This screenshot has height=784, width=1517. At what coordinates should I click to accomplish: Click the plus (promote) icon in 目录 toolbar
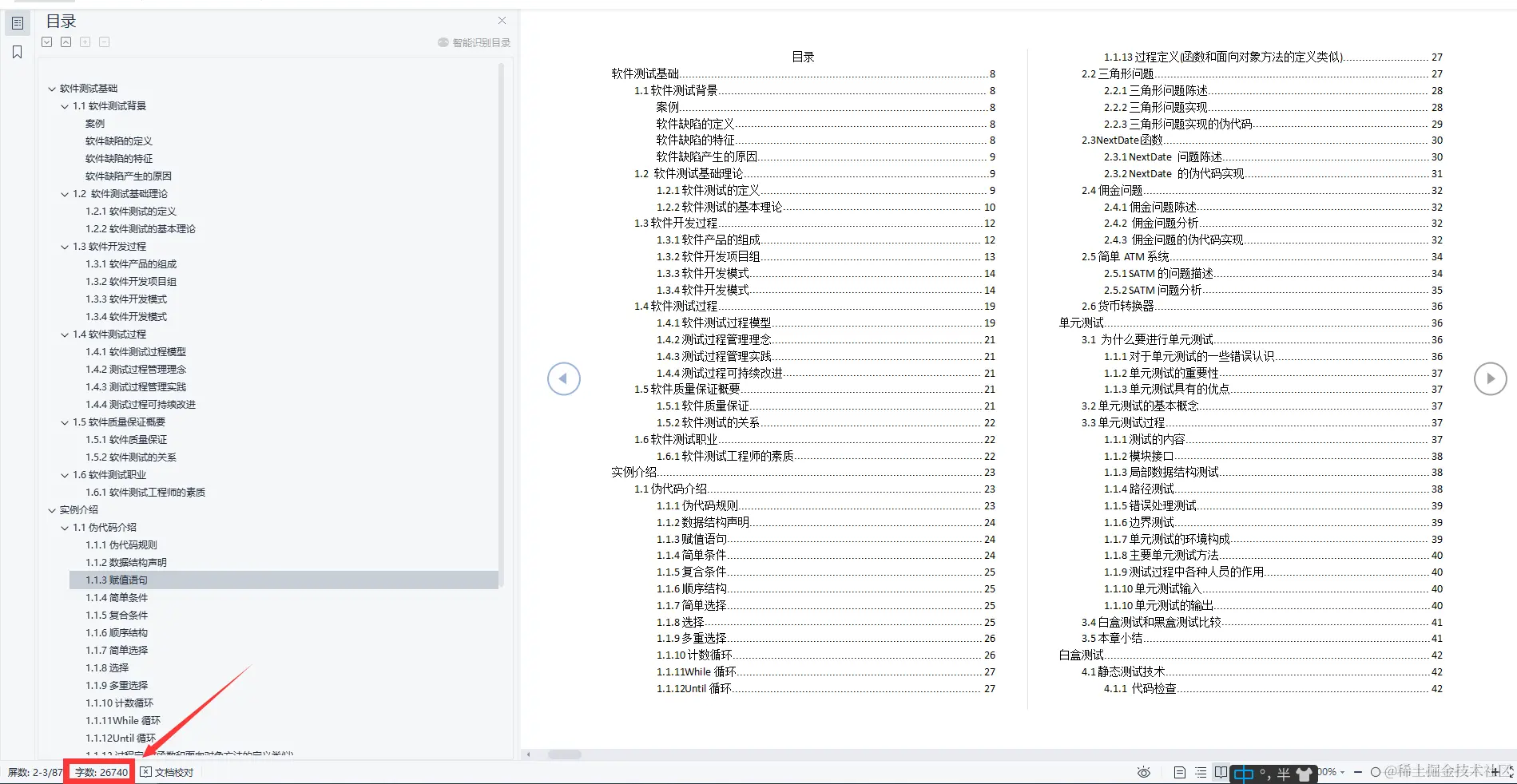[85, 42]
